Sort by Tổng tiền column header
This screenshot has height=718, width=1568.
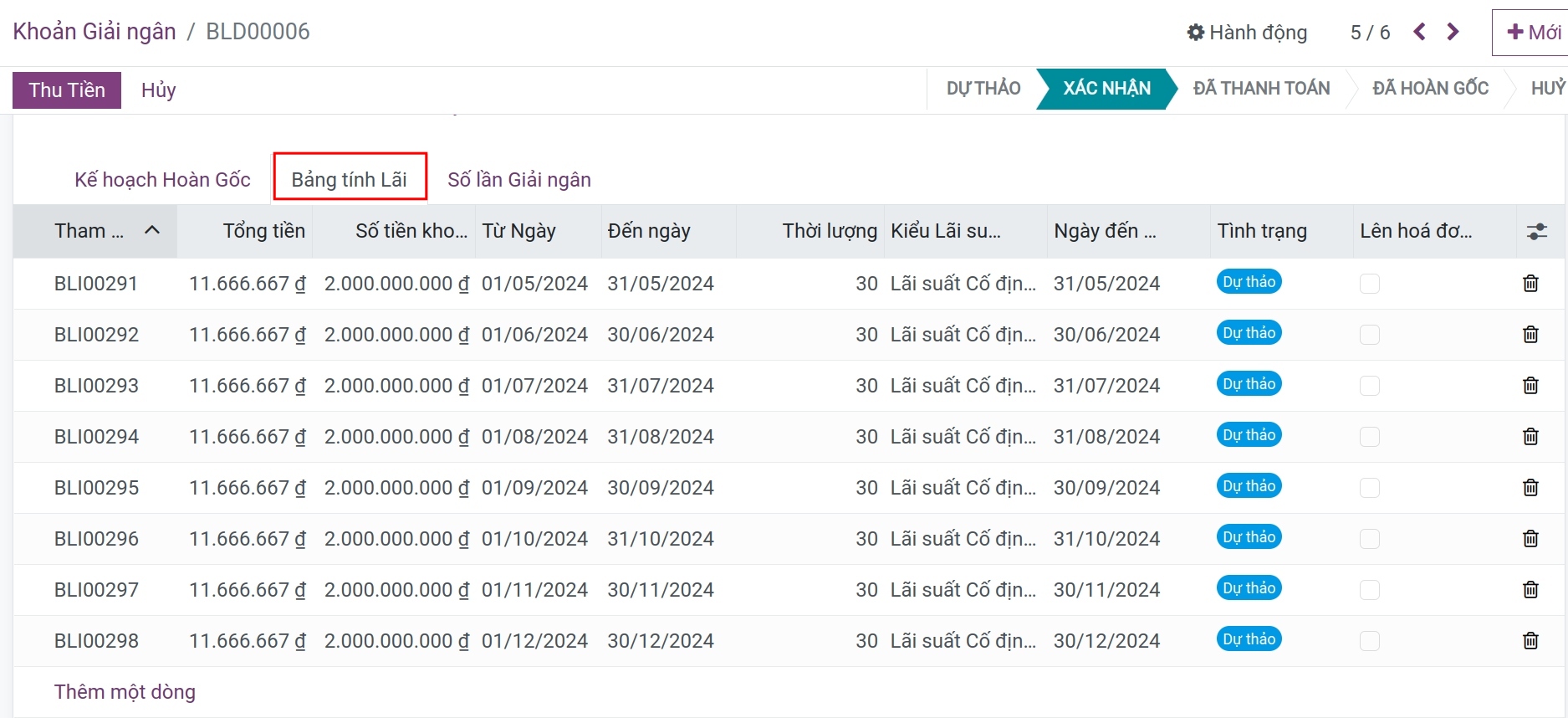point(245,231)
